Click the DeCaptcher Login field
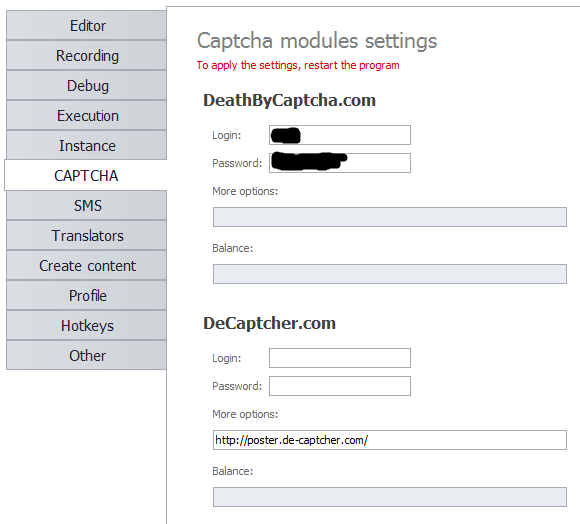The height and width of the screenshot is (524, 580). 340,358
